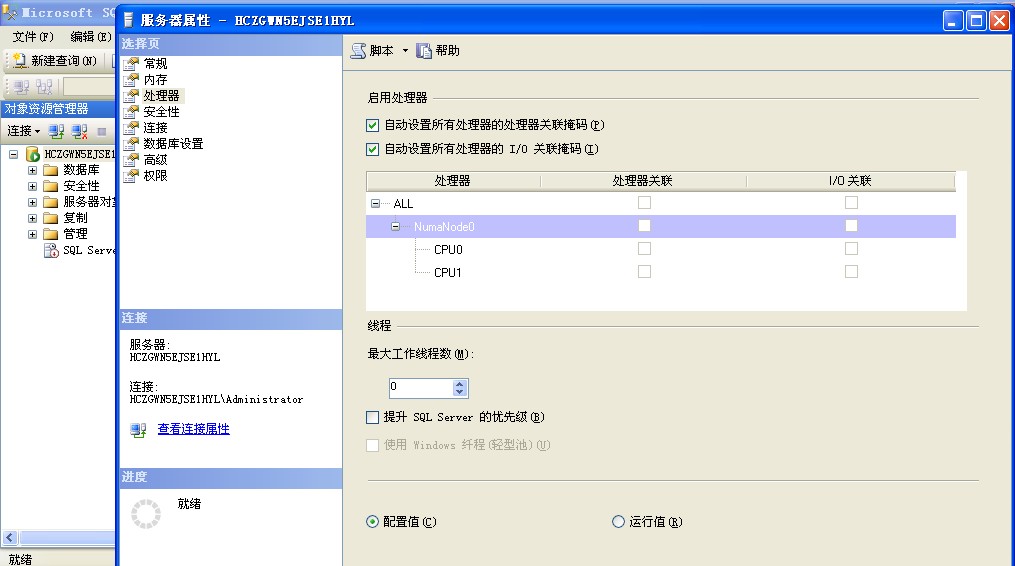This screenshot has width=1015, height=566.
Task: Open the 数据库设置 page icon
Action: 131,144
